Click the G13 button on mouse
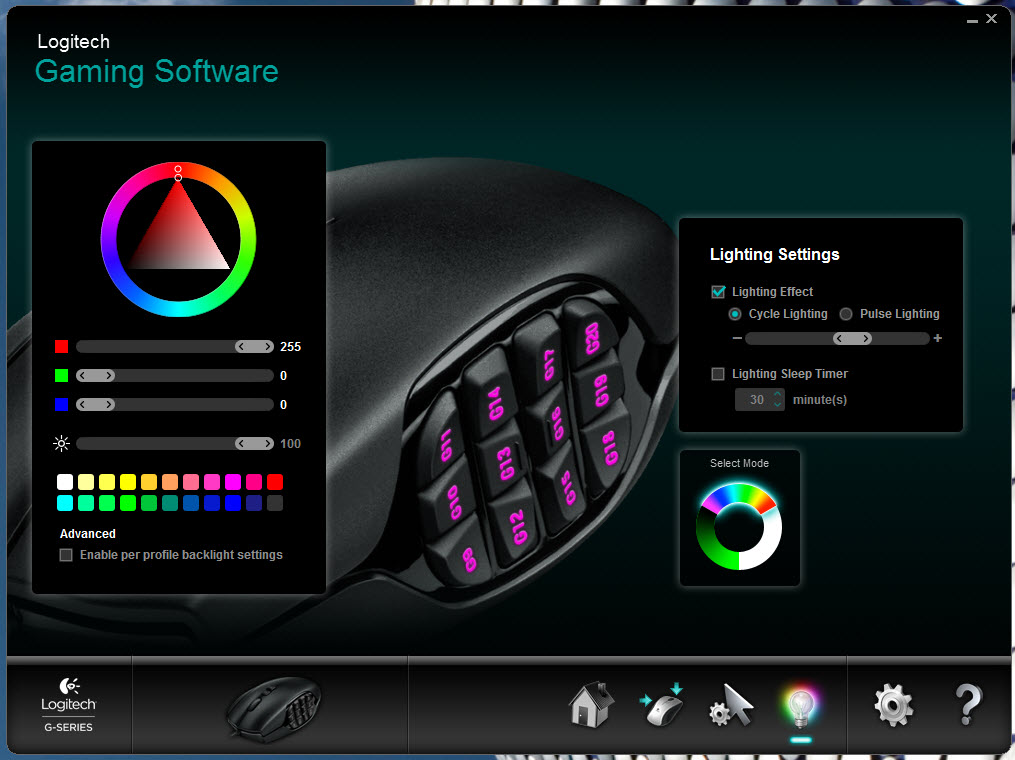This screenshot has width=1015, height=760. [x=504, y=463]
